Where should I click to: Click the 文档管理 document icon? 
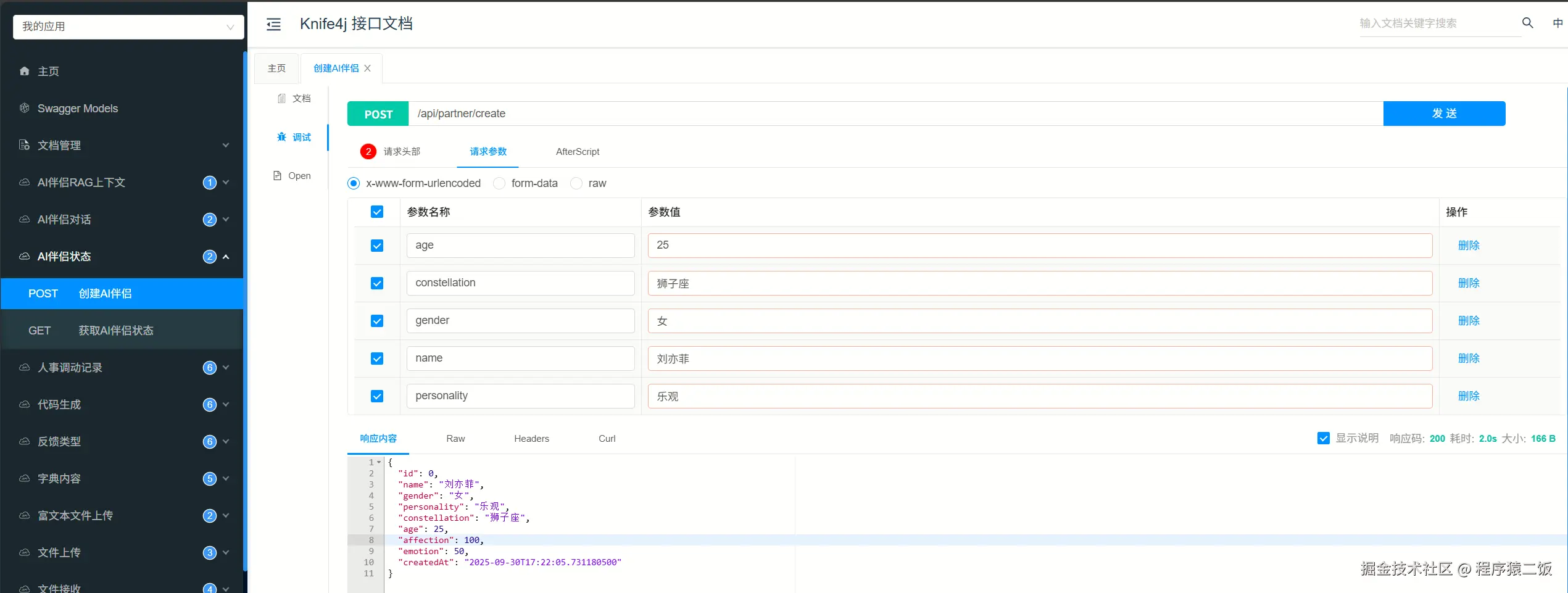tap(25, 145)
